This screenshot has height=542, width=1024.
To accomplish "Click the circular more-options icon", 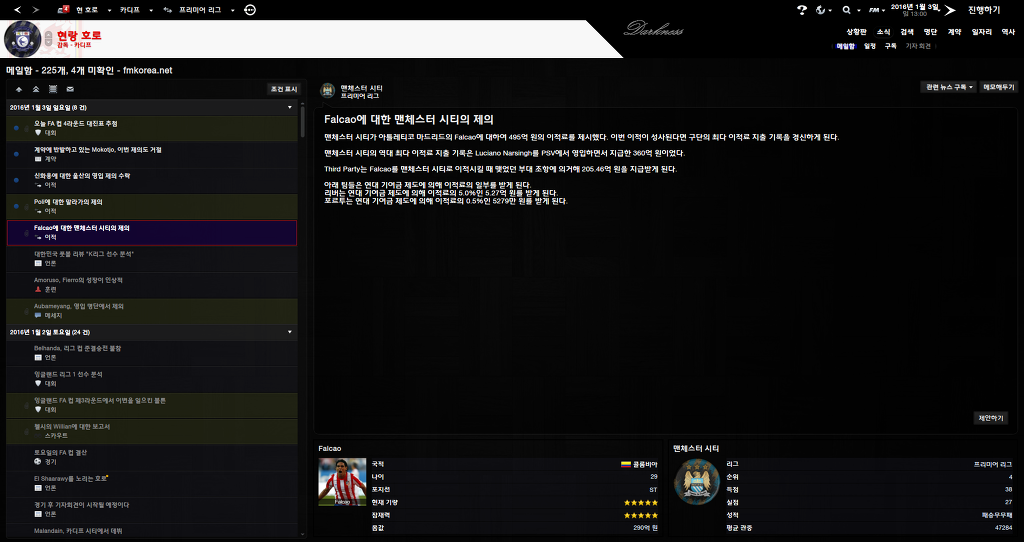I will coord(250,10).
